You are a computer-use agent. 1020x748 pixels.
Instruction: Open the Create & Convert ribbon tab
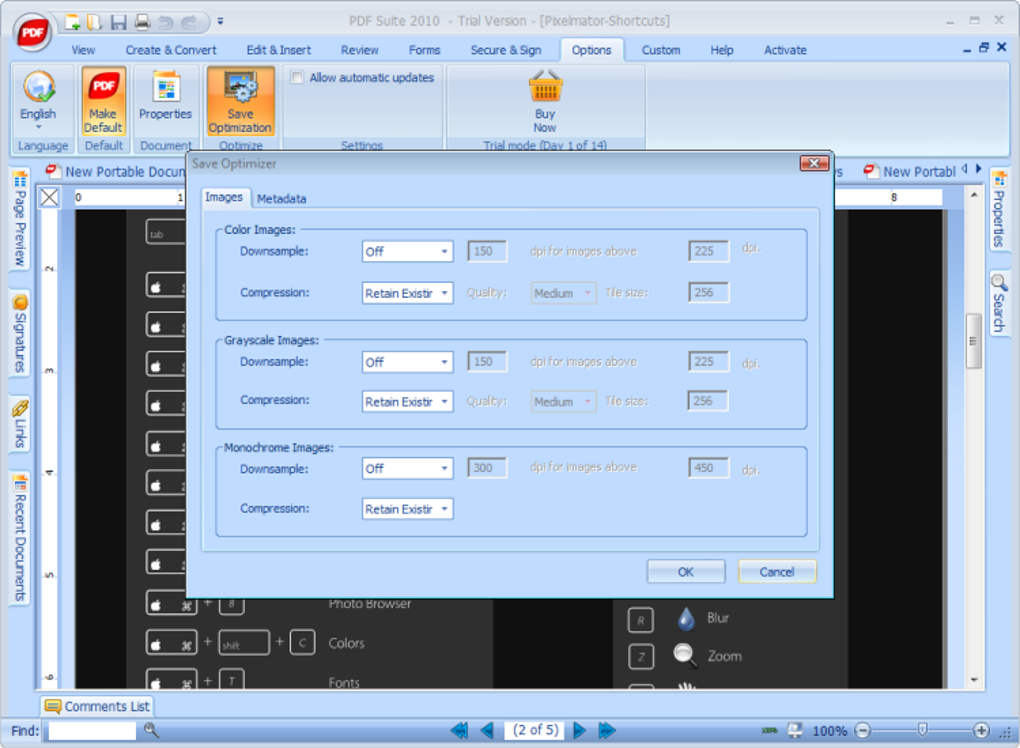click(171, 50)
